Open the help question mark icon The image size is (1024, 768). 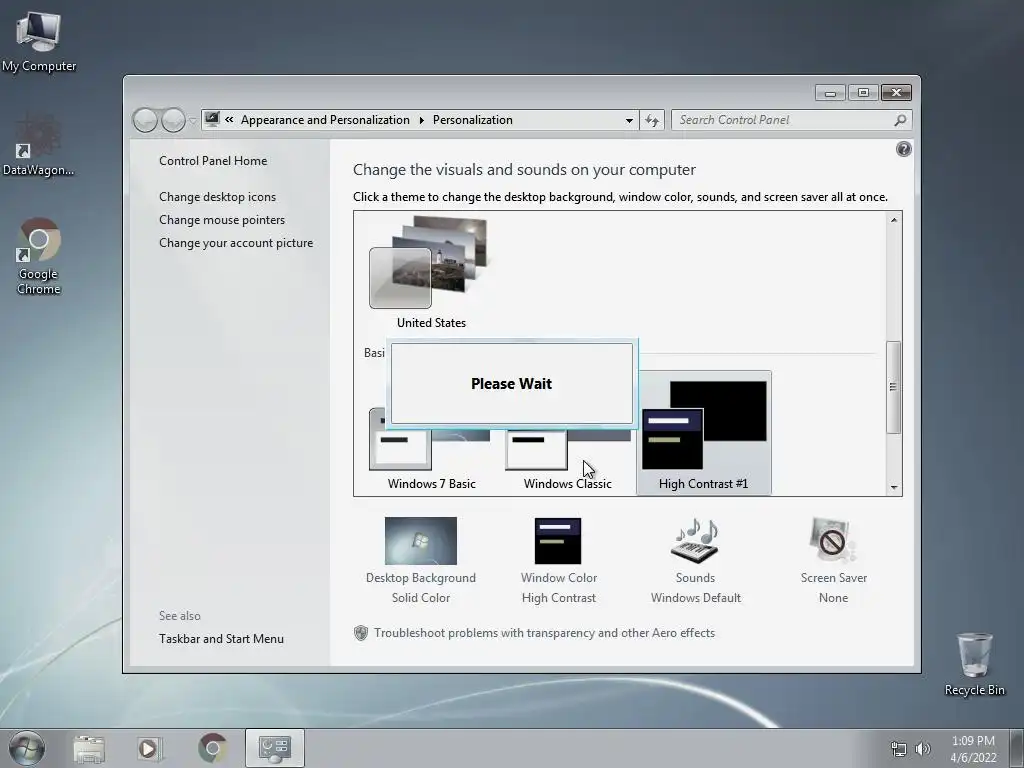point(903,150)
